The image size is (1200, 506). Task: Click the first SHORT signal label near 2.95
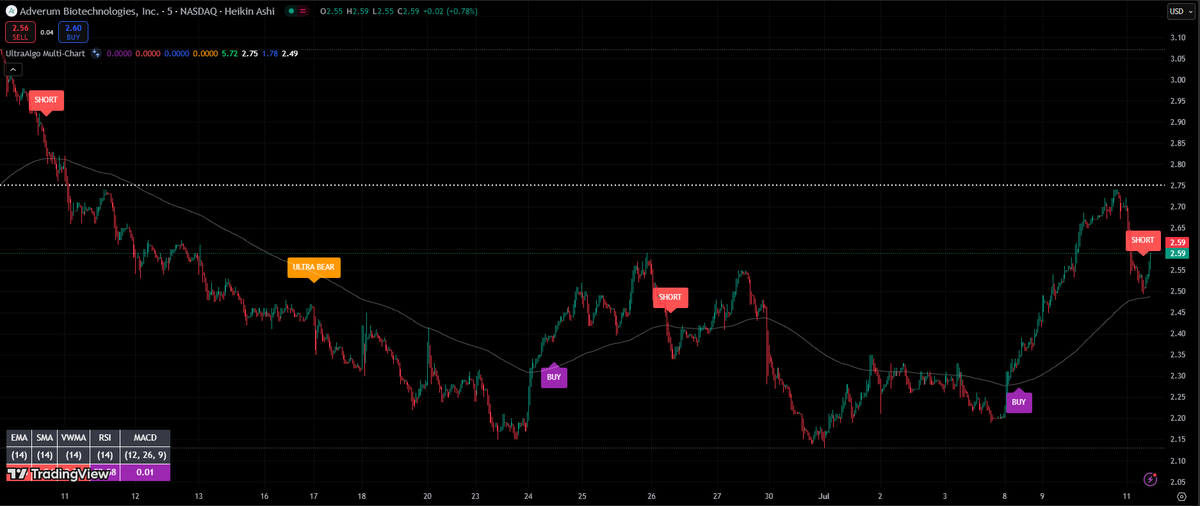click(x=46, y=101)
